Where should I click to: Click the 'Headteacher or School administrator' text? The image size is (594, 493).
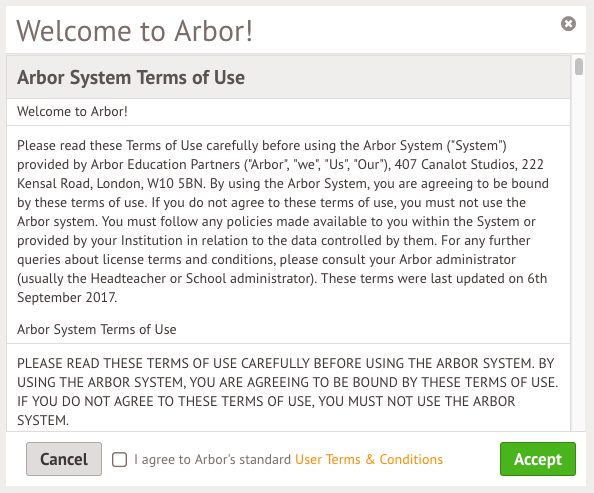click(200, 279)
